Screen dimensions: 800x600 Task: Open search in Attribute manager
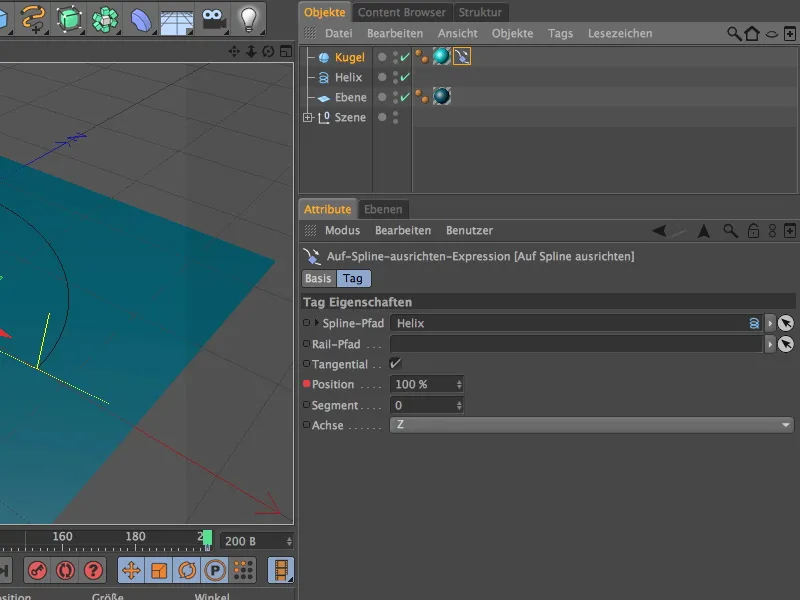click(730, 231)
